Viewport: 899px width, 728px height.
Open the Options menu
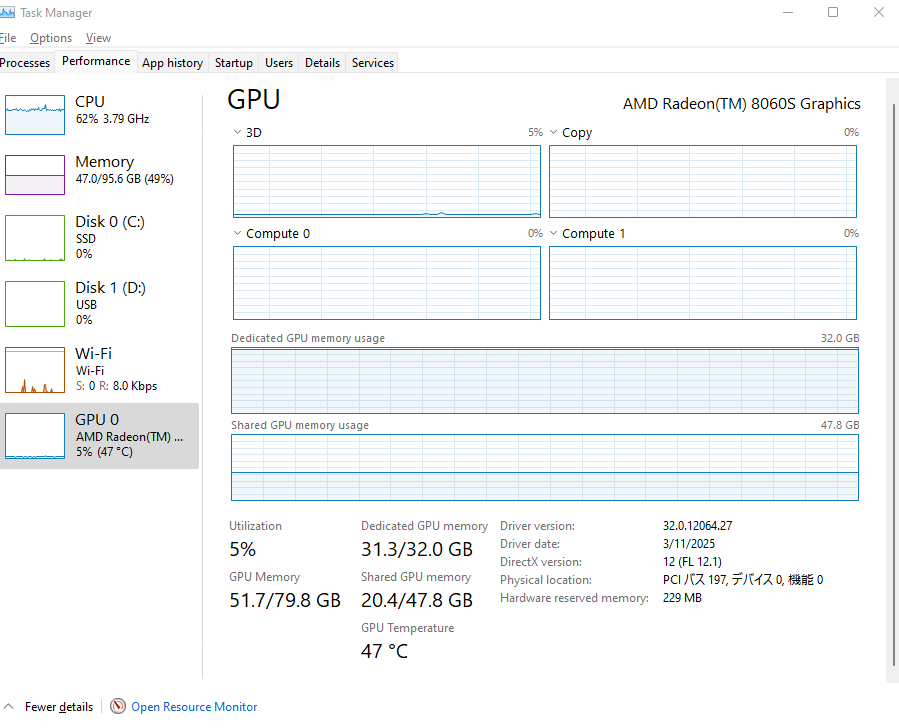pos(51,38)
